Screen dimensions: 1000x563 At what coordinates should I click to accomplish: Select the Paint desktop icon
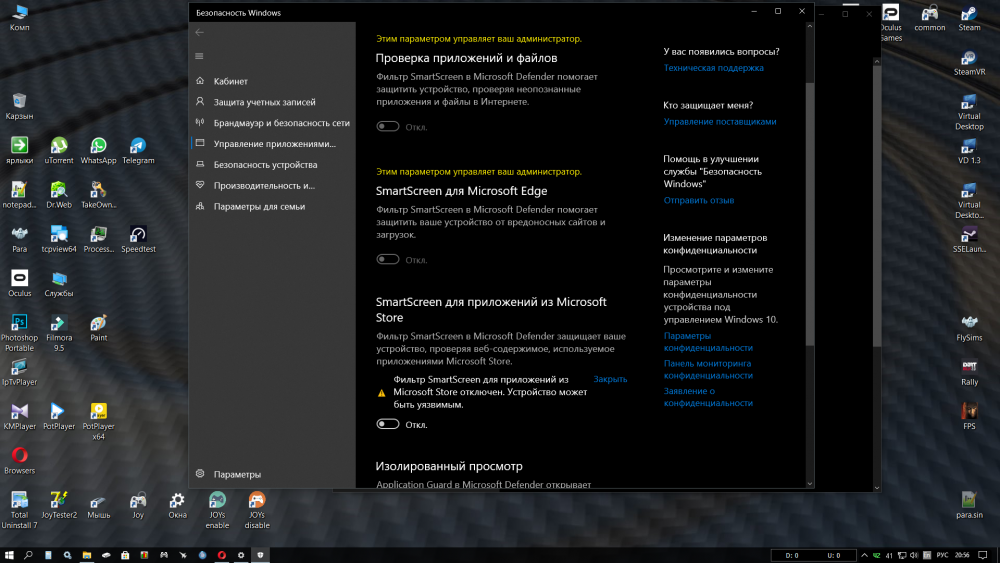tap(98, 328)
